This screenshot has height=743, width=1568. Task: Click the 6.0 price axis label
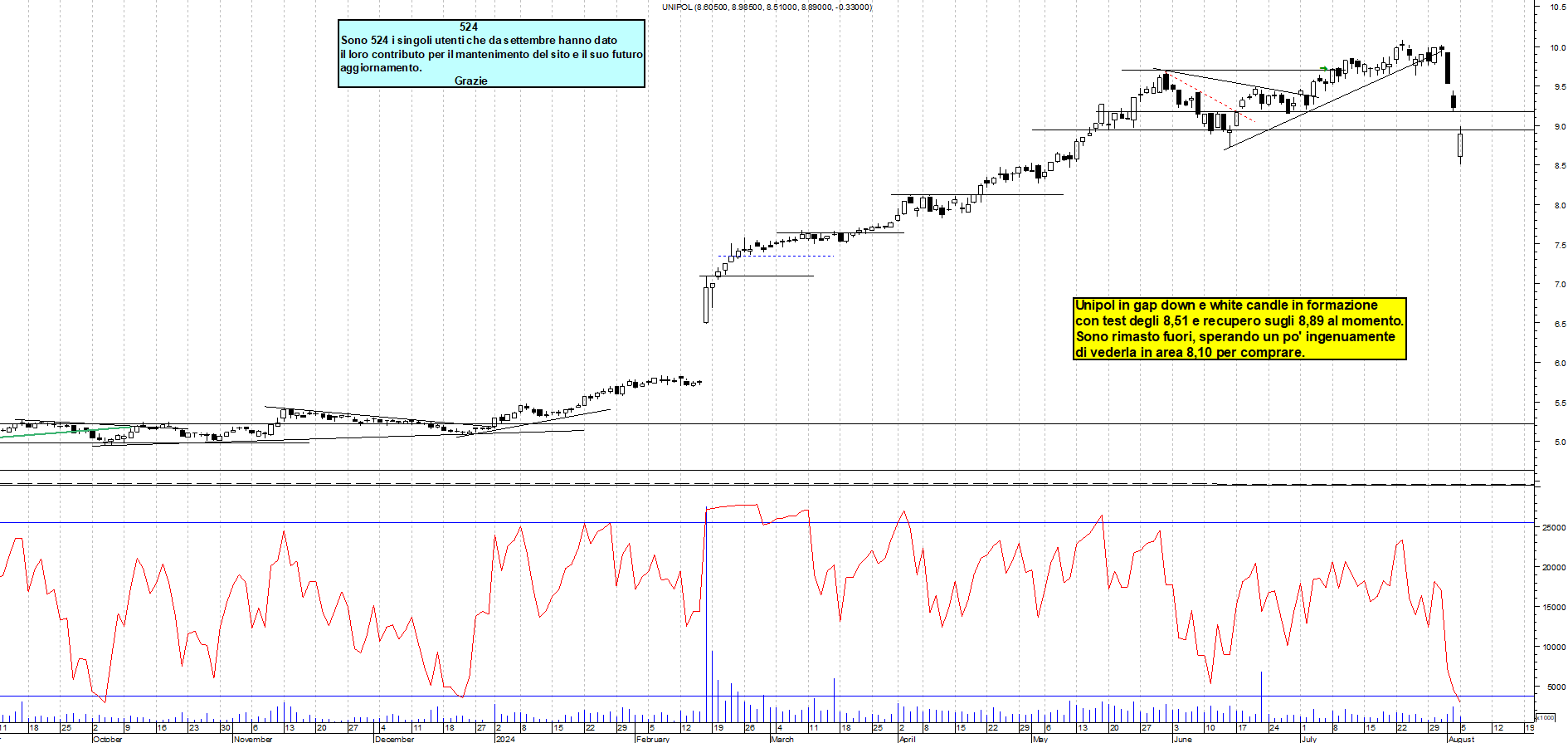pyautogui.click(x=1560, y=363)
